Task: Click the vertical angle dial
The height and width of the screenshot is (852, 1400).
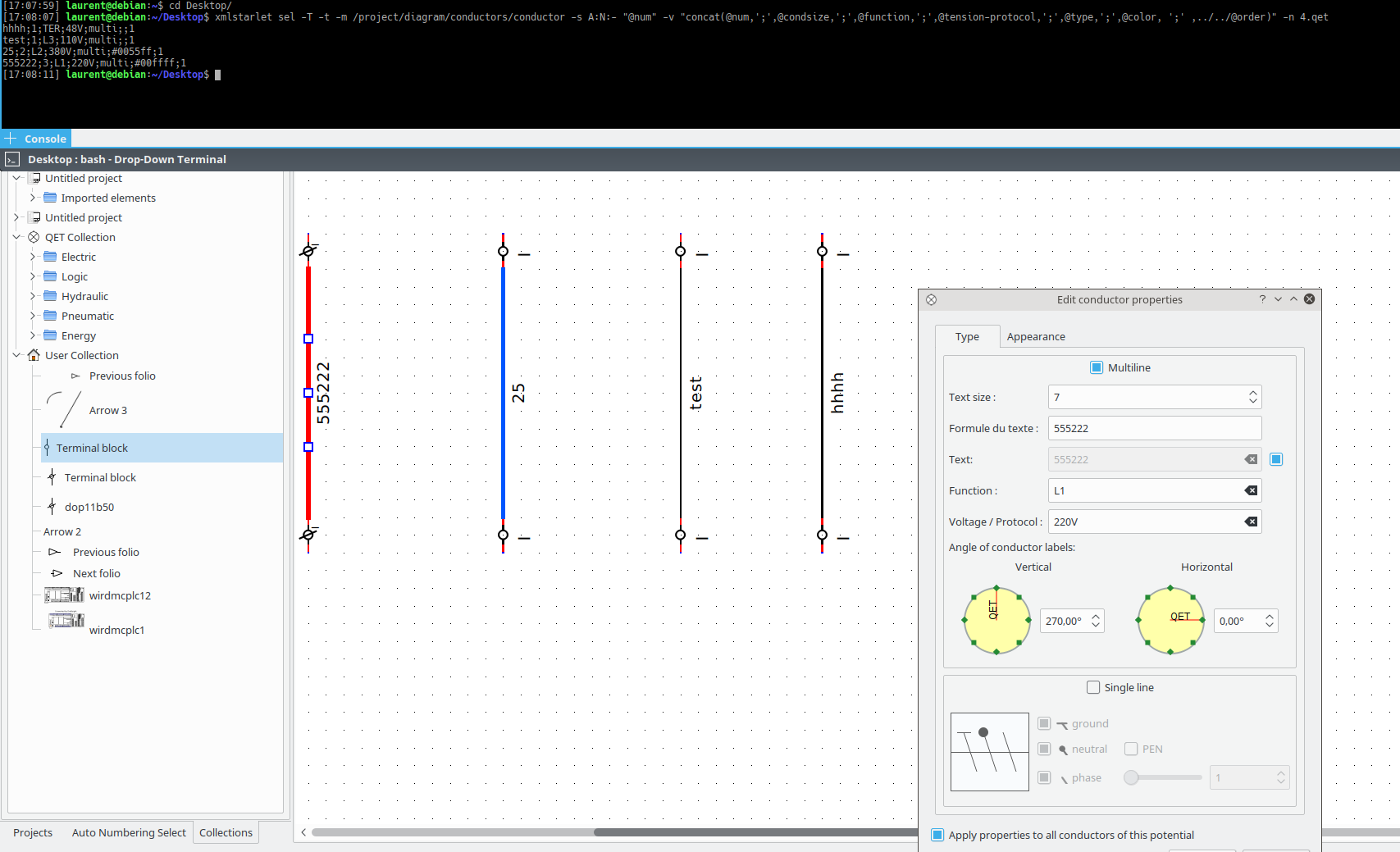Action: [x=996, y=621]
